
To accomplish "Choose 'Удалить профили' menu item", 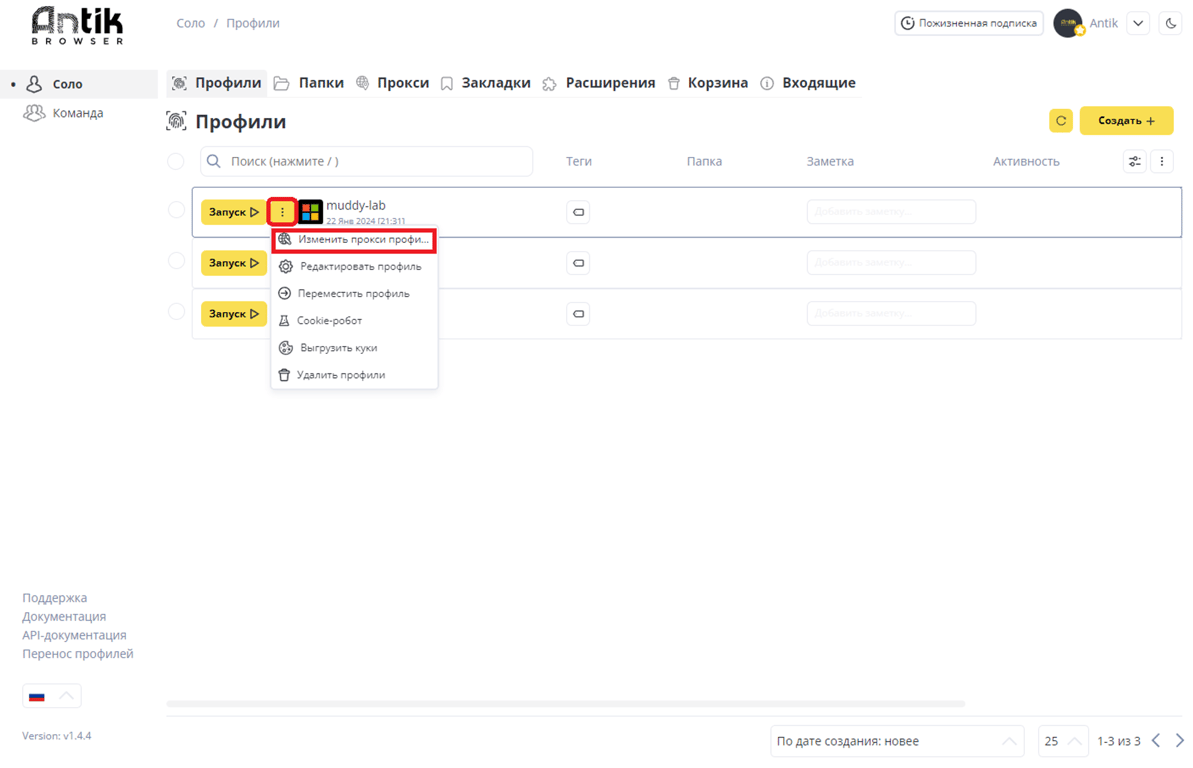I will 354,374.
